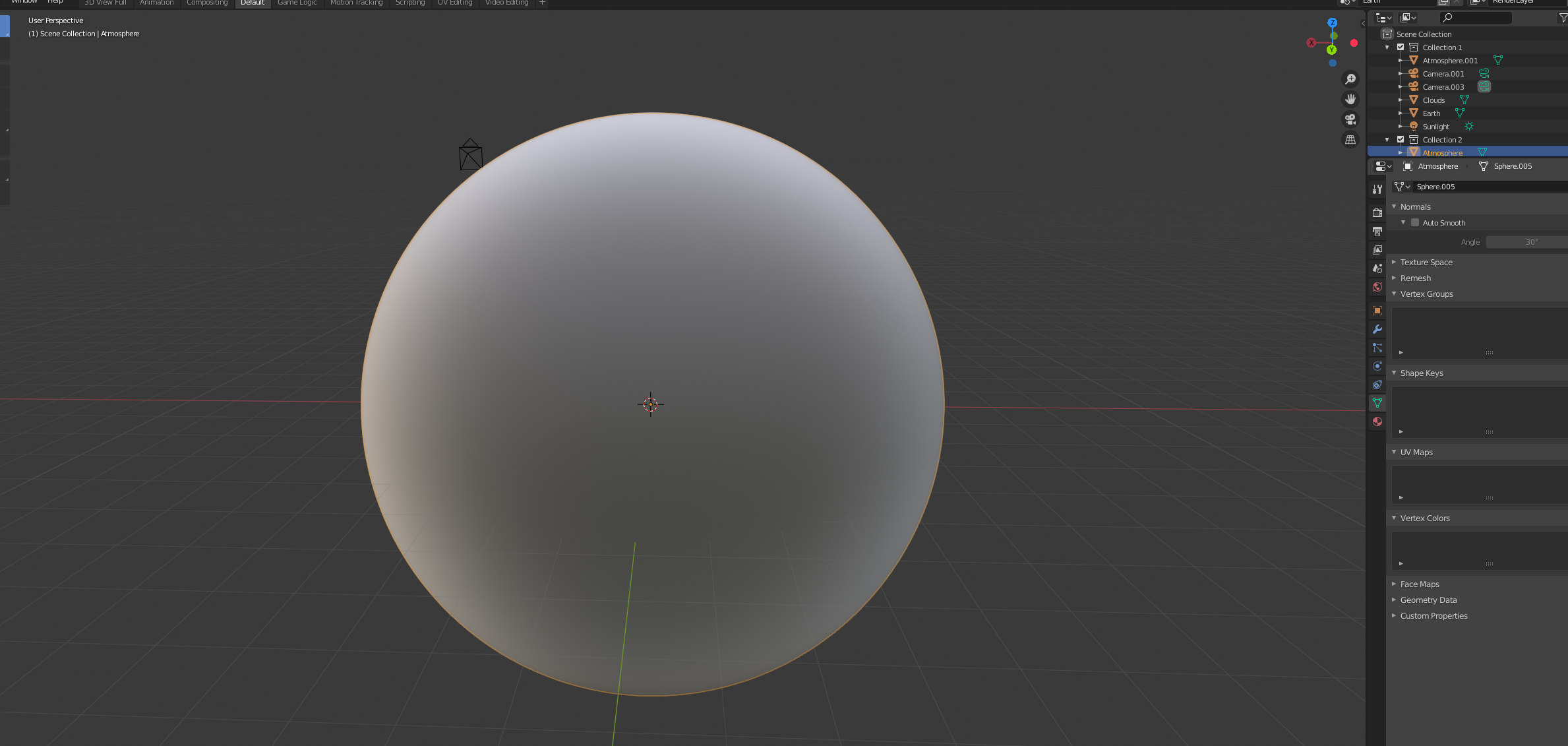1568x746 pixels.
Task: Expand the Sunlight outliner row
Action: [1400, 126]
